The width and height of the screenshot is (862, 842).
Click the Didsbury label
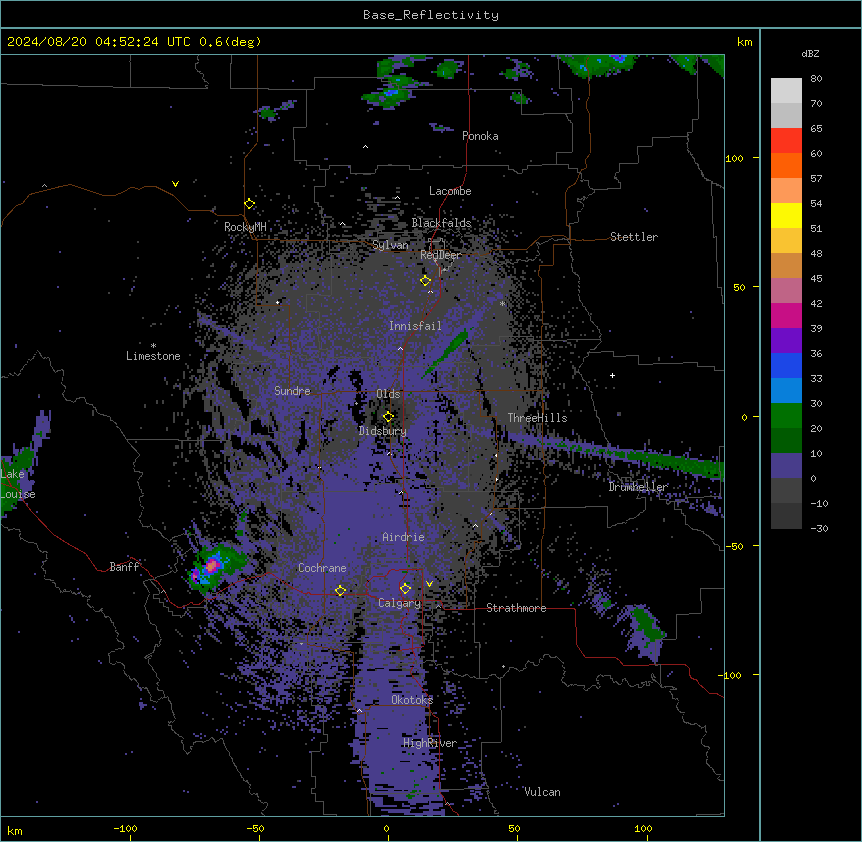(x=383, y=431)
